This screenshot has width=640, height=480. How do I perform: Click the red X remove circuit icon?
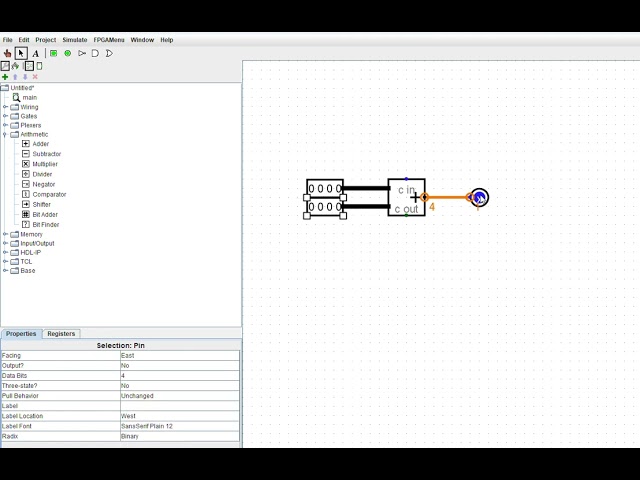[35, 77]
